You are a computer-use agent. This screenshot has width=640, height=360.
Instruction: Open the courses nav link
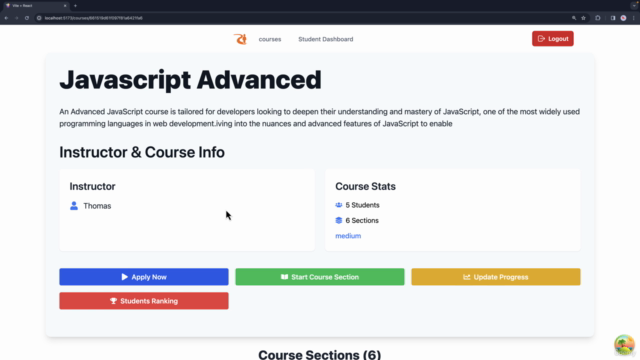[270, 39]
